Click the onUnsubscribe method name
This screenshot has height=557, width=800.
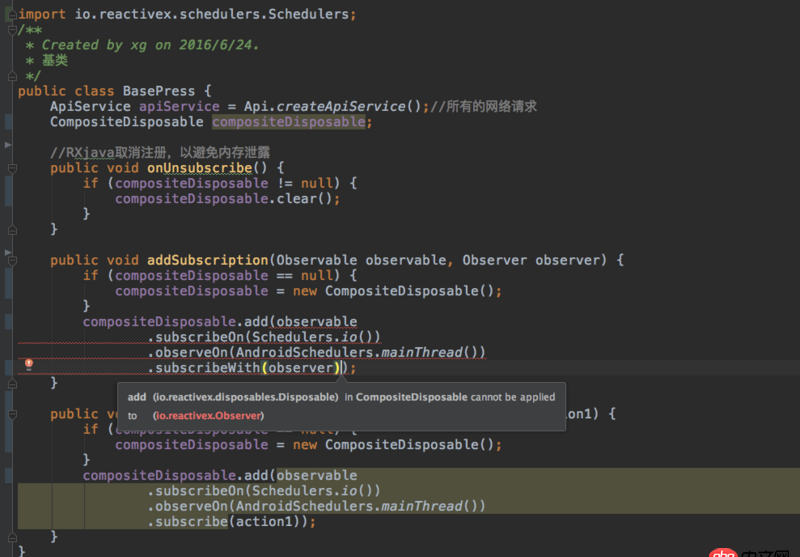pyautogui.click(x=199, y=168)
